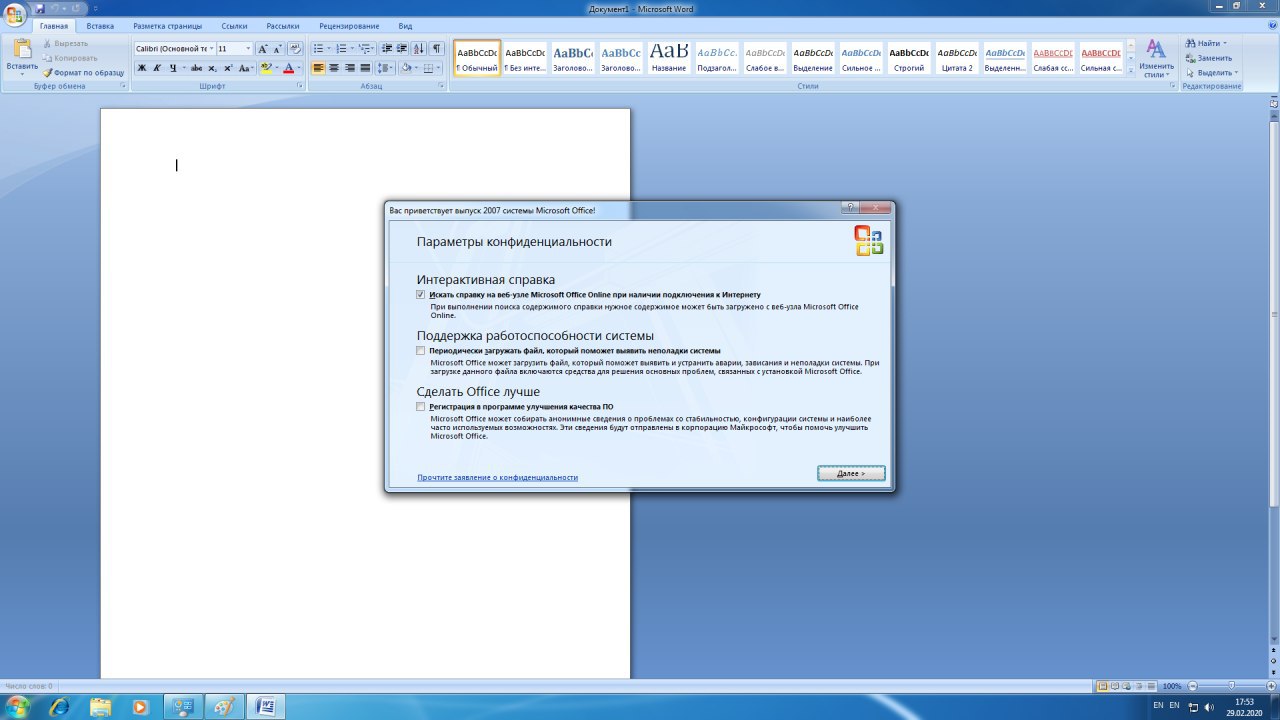
Task: Open borders dropdown arrow
Action: tap(440, 68)
